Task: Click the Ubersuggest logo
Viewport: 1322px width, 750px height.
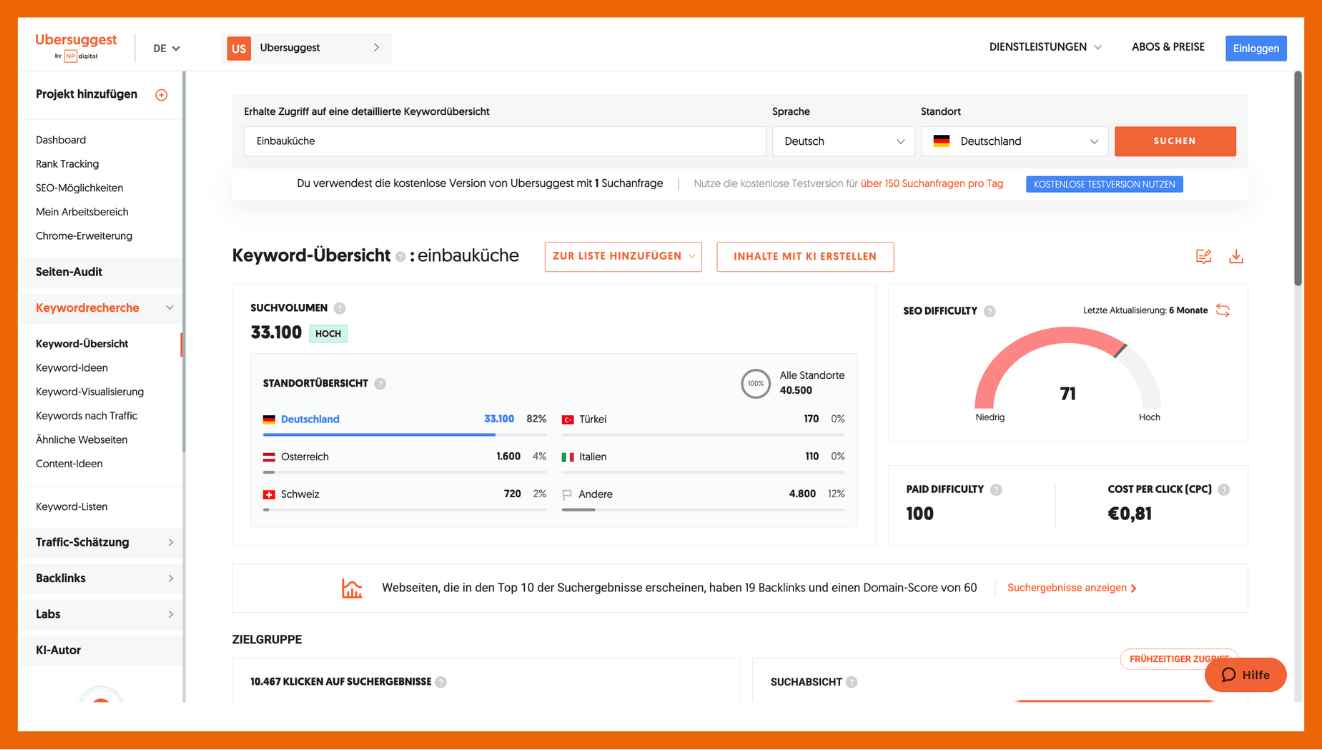Action: point(76,46)
